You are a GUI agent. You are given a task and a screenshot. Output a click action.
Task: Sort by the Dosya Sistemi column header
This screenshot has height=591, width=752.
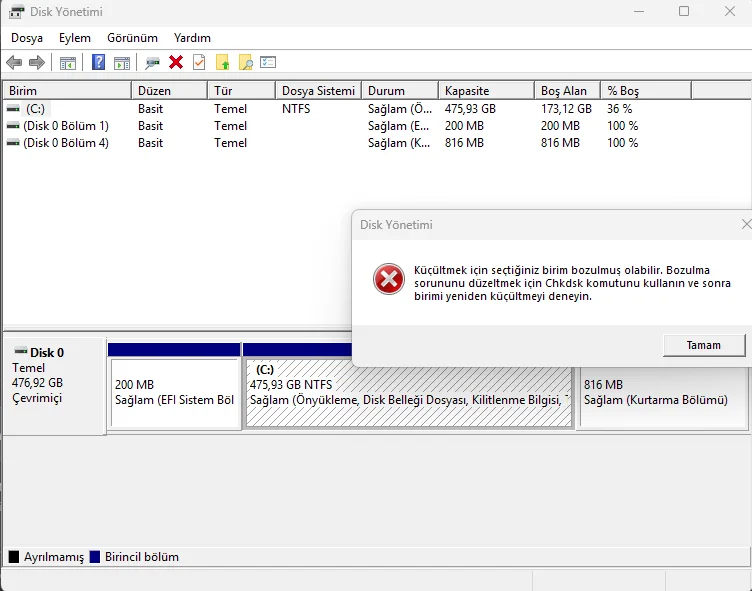318,91
